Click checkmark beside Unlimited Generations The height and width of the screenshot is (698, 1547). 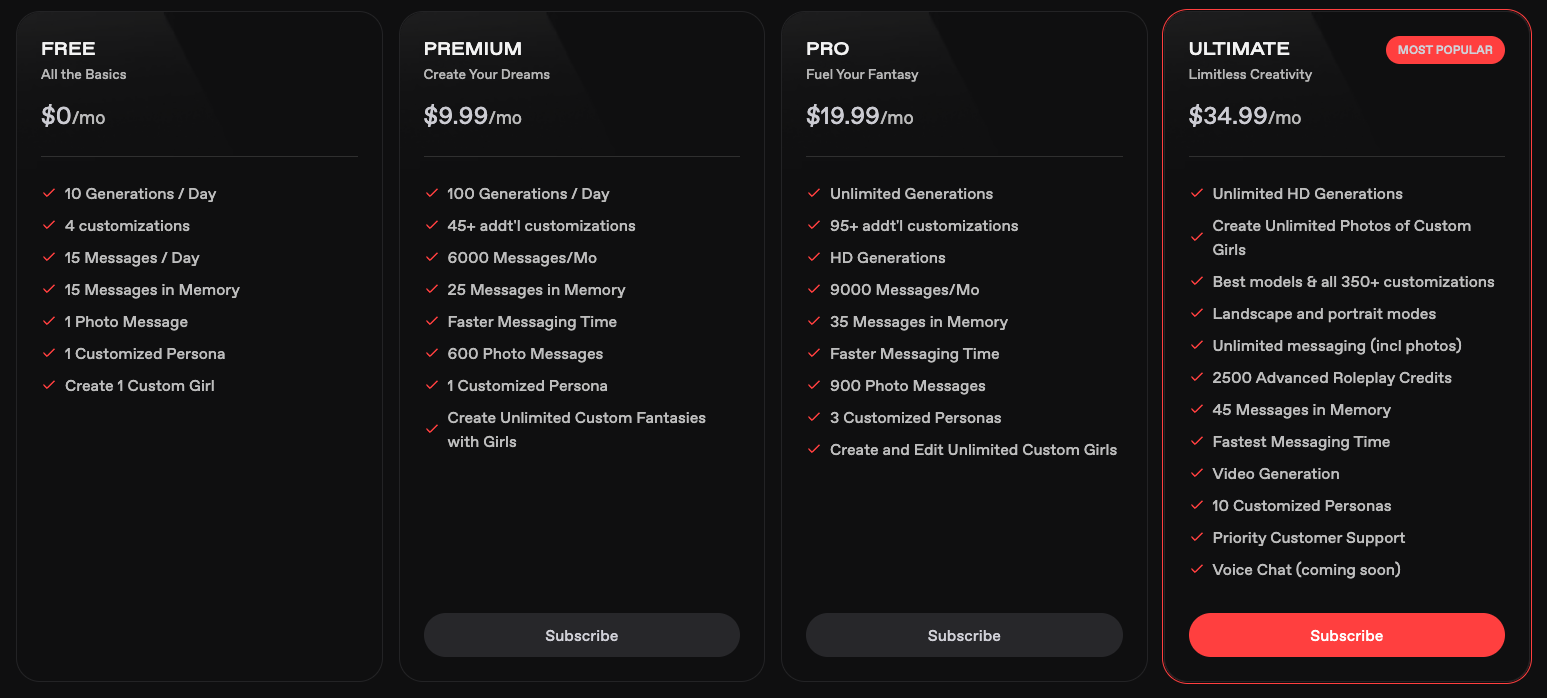click(x=814, y=193)
